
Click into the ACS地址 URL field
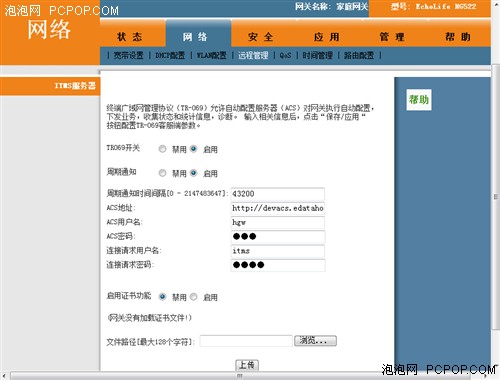pos(278,208)
